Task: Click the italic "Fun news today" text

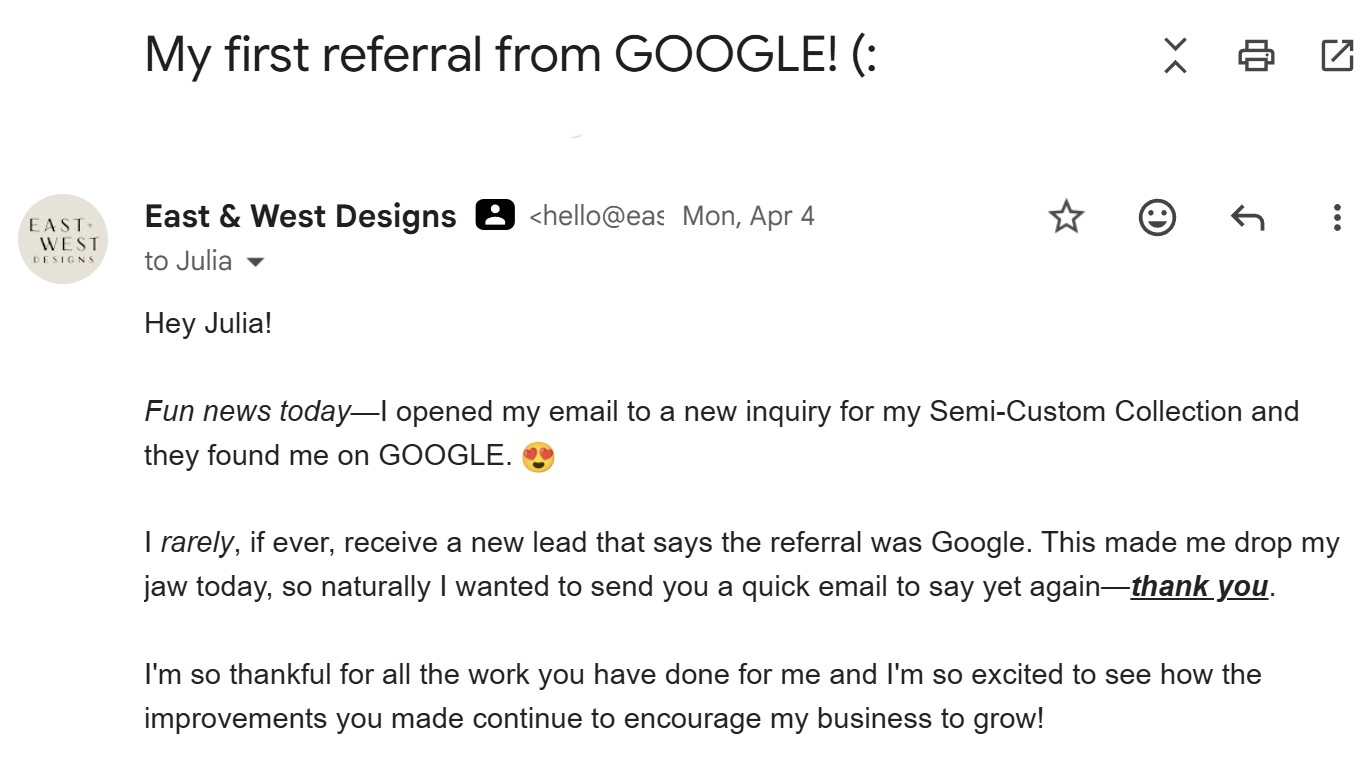Action: pos(247,412)
